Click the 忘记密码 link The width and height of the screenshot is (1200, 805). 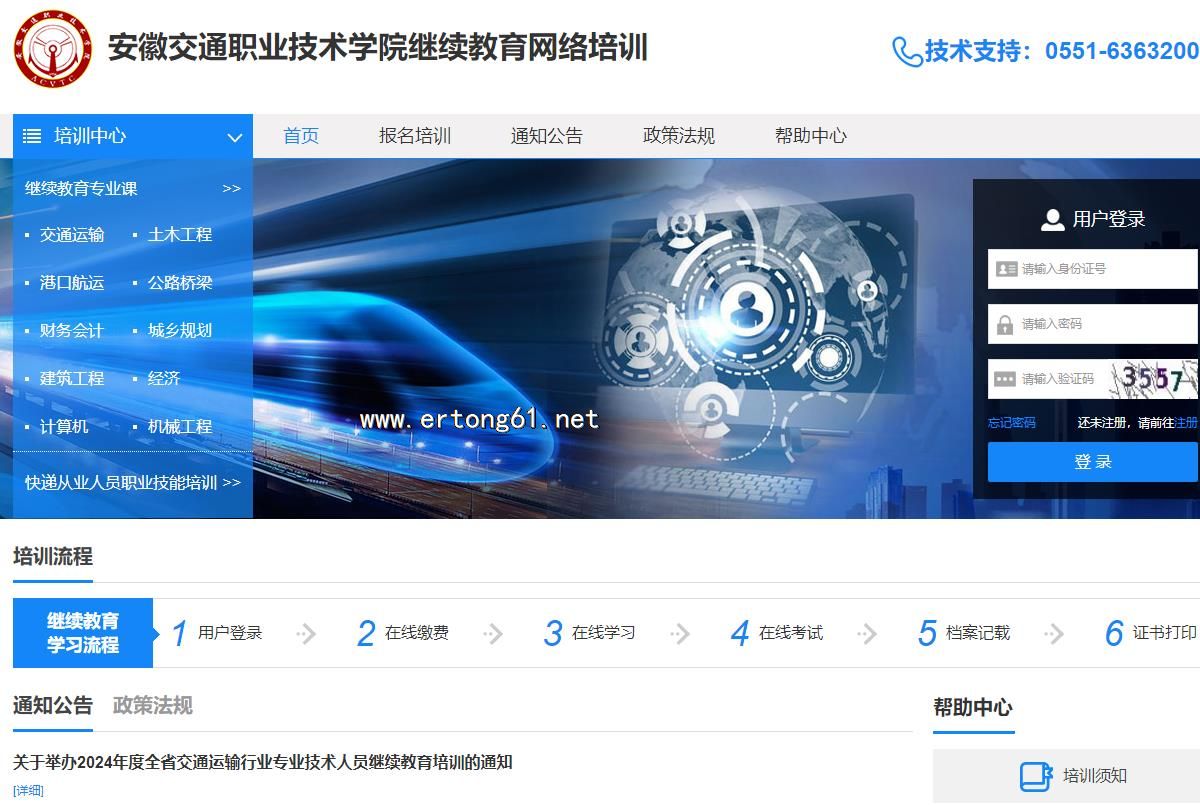click(1011, 423)
